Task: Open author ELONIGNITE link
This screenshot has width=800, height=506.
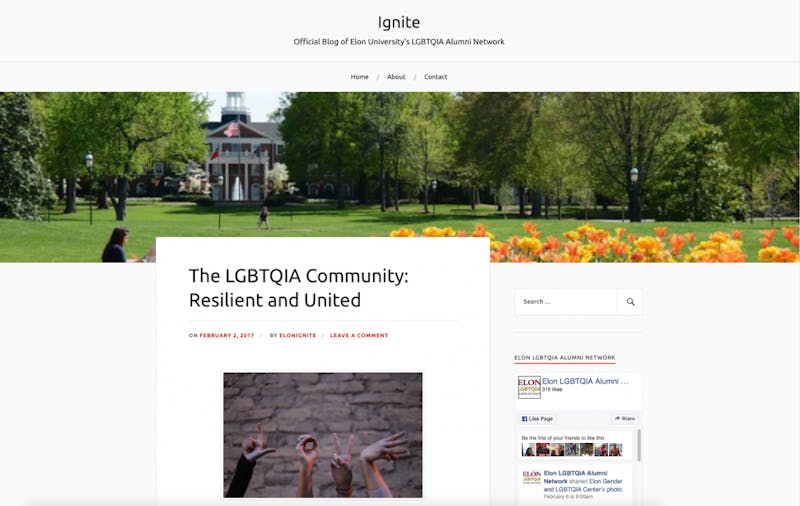Action: pyautogui.click(x=297, y=335)
